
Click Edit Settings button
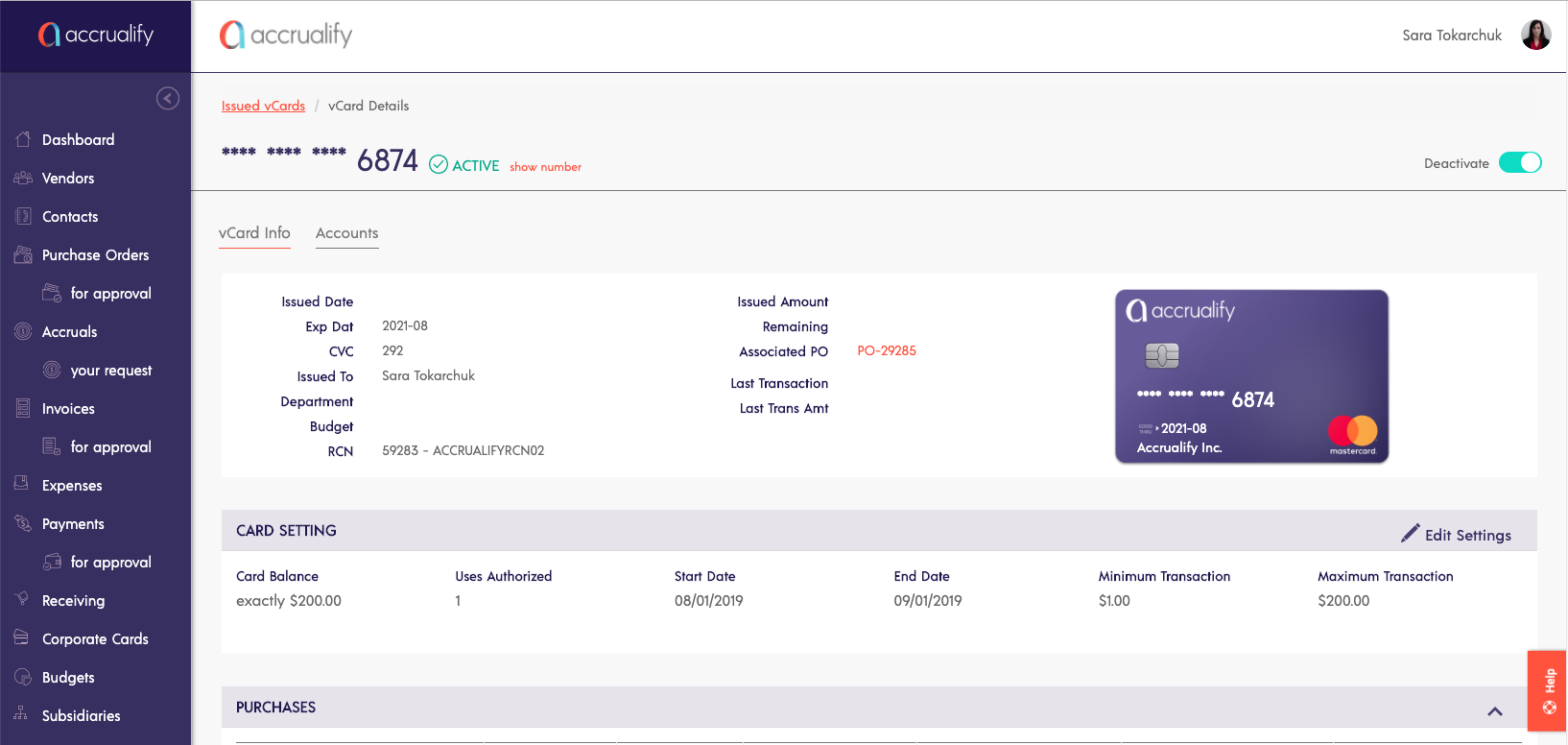1456,535
